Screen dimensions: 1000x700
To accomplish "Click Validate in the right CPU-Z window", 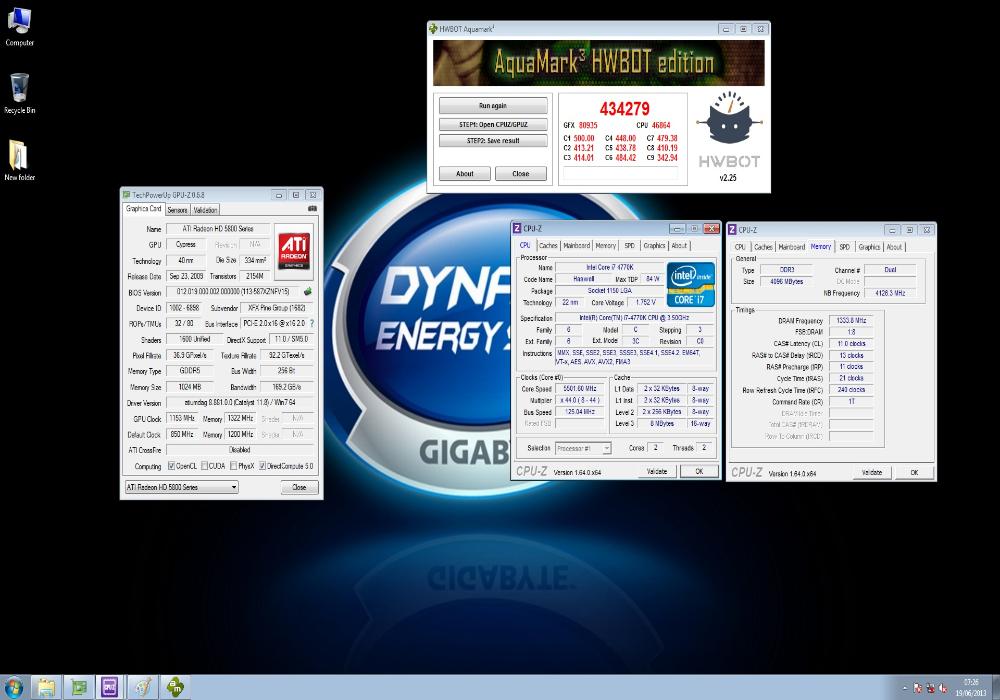I will 872,472.
